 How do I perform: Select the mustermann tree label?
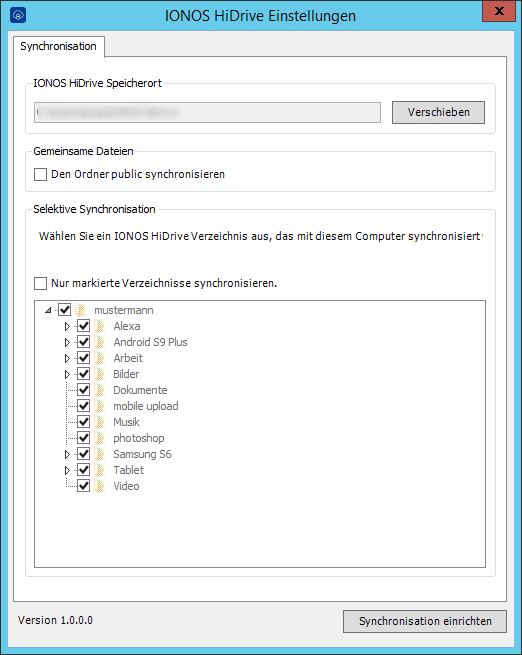(124, 310)
